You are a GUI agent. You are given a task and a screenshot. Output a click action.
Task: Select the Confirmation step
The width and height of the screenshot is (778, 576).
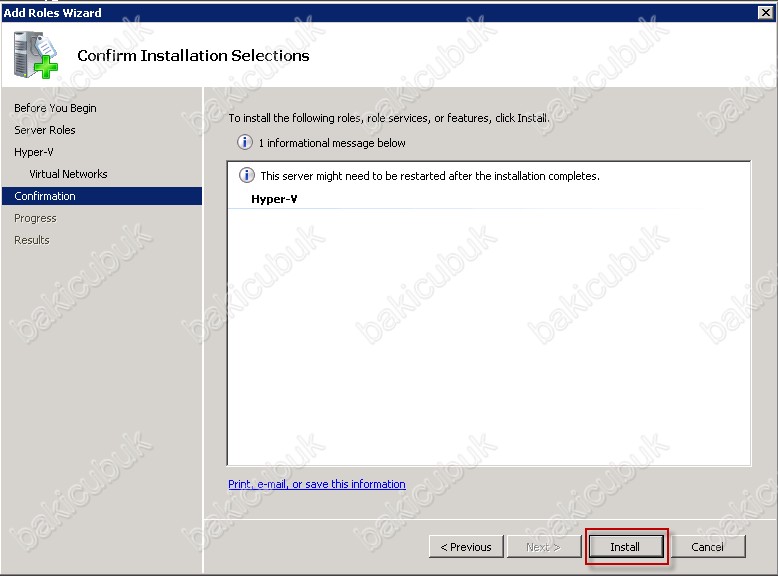(x=102, y=196)
